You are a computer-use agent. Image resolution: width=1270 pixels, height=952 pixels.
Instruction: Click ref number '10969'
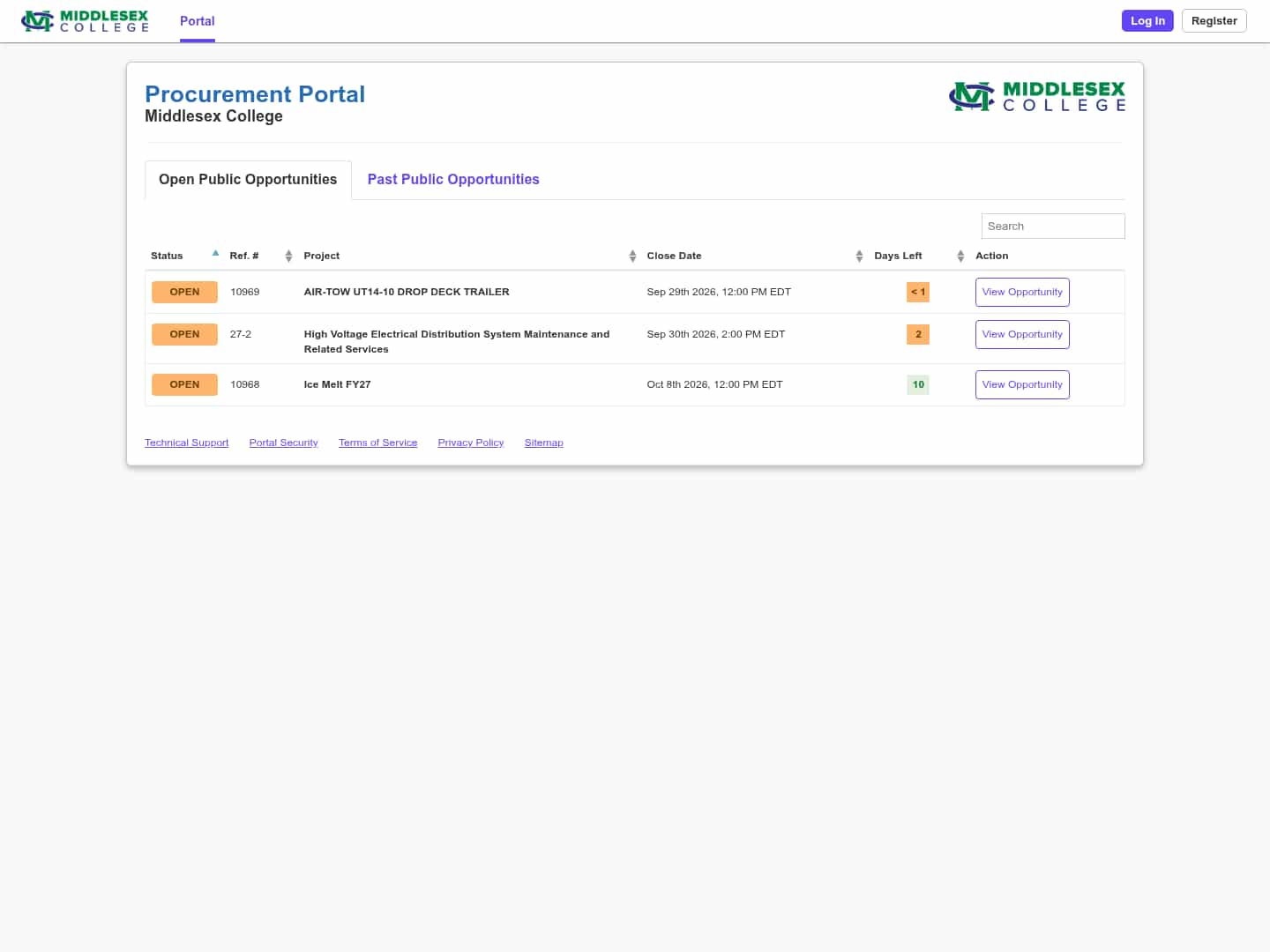[244, 292]
